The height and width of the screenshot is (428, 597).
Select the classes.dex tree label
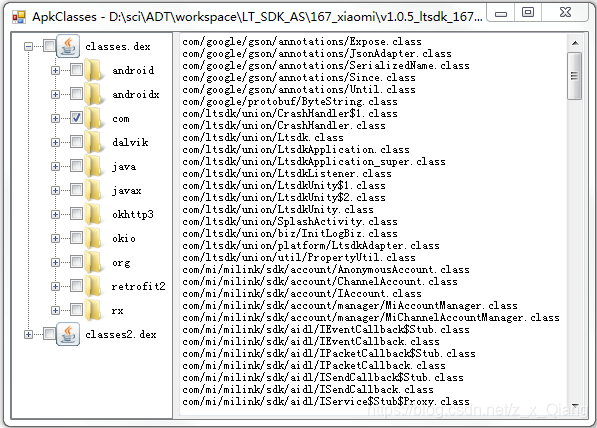tap(118, 46)
